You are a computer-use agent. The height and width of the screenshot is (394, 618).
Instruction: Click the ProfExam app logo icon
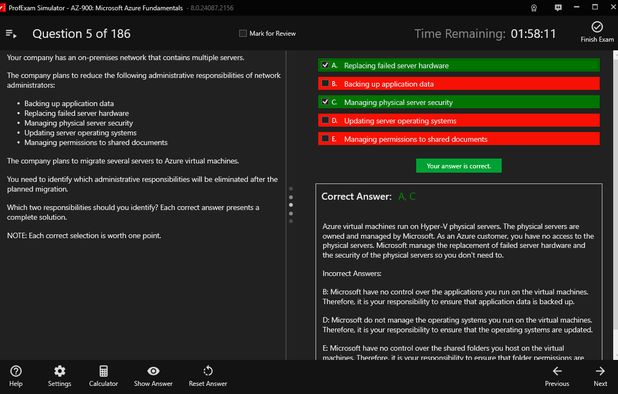pyautogui.click(x=2, y=8)
